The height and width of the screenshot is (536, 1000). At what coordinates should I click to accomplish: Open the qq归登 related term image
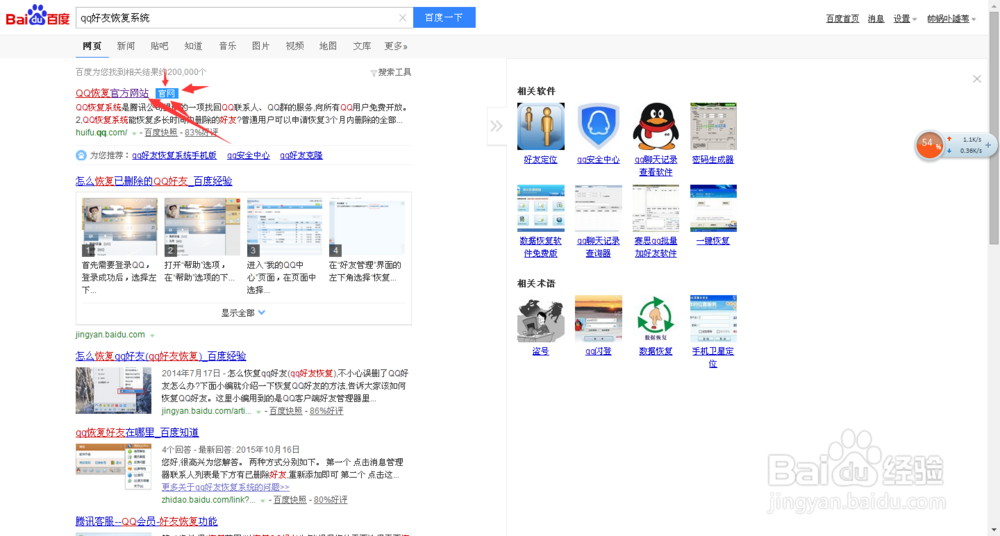(598, 318)
